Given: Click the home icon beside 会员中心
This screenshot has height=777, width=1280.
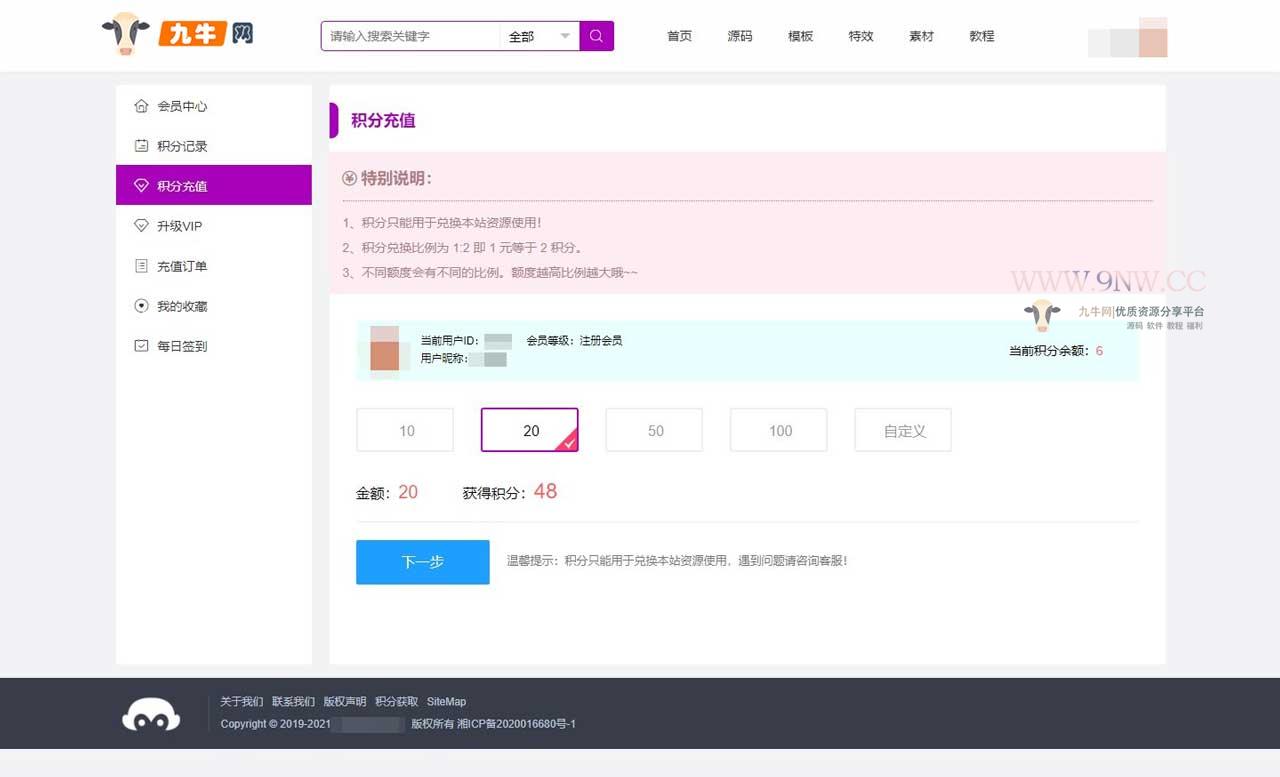Looking at the screenshot, I should (x=141, y=105).
